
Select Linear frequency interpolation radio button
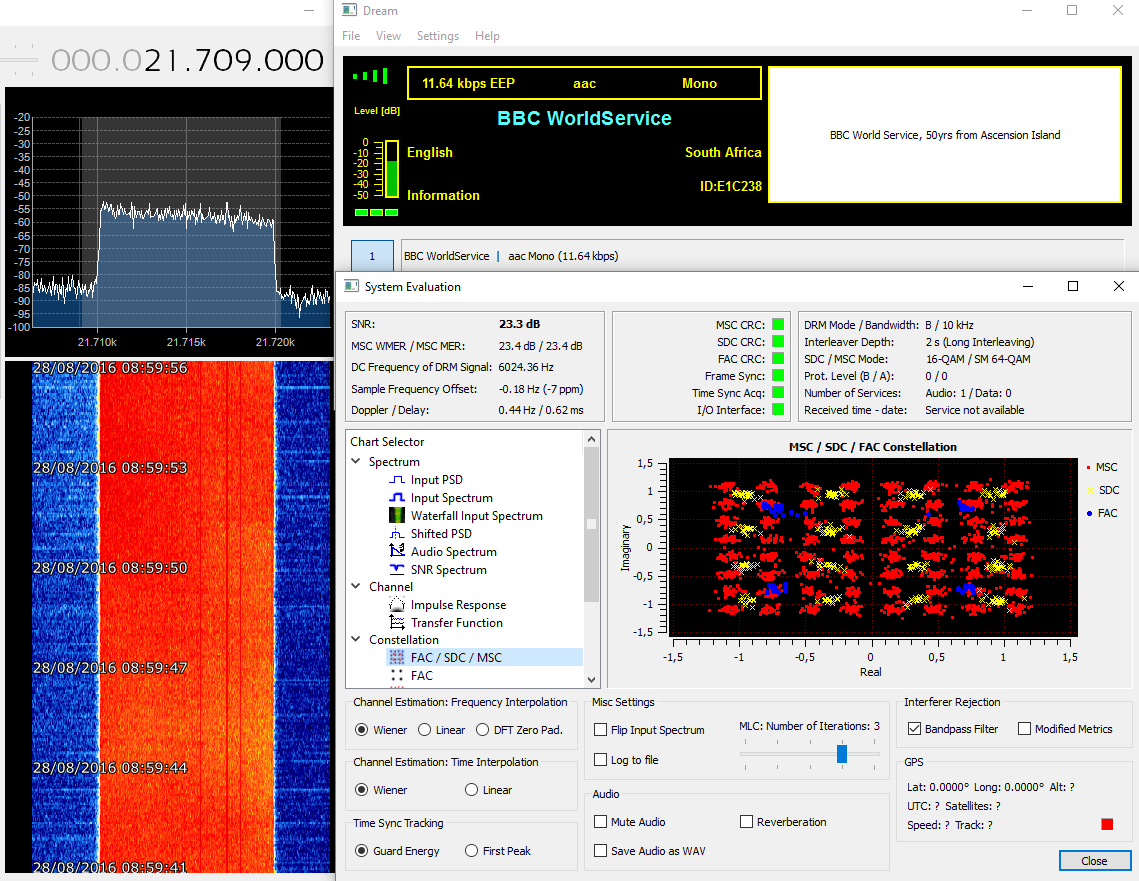pyautogui.click(x=425, y=730)
